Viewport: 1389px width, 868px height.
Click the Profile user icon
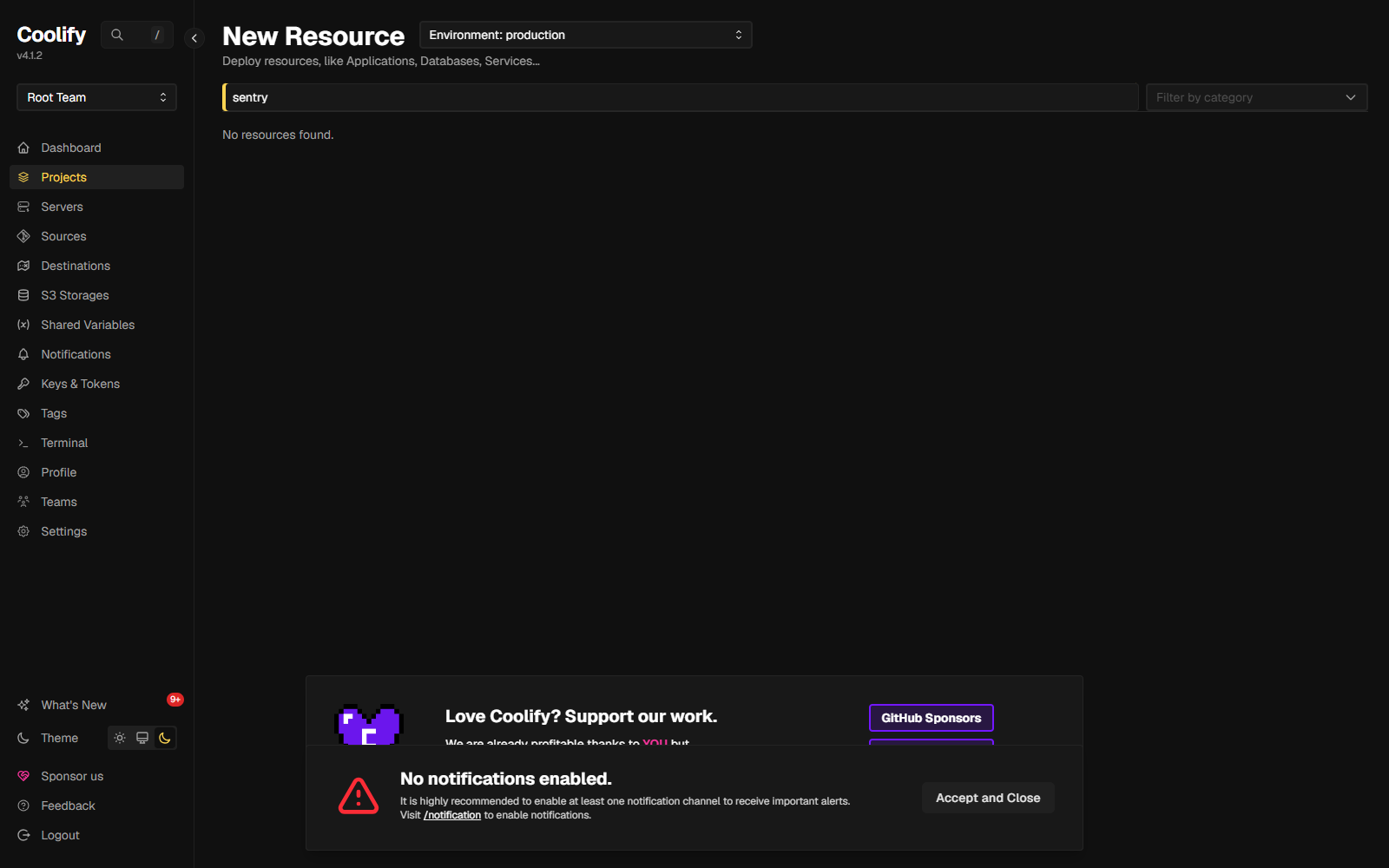tap(23, 472)
